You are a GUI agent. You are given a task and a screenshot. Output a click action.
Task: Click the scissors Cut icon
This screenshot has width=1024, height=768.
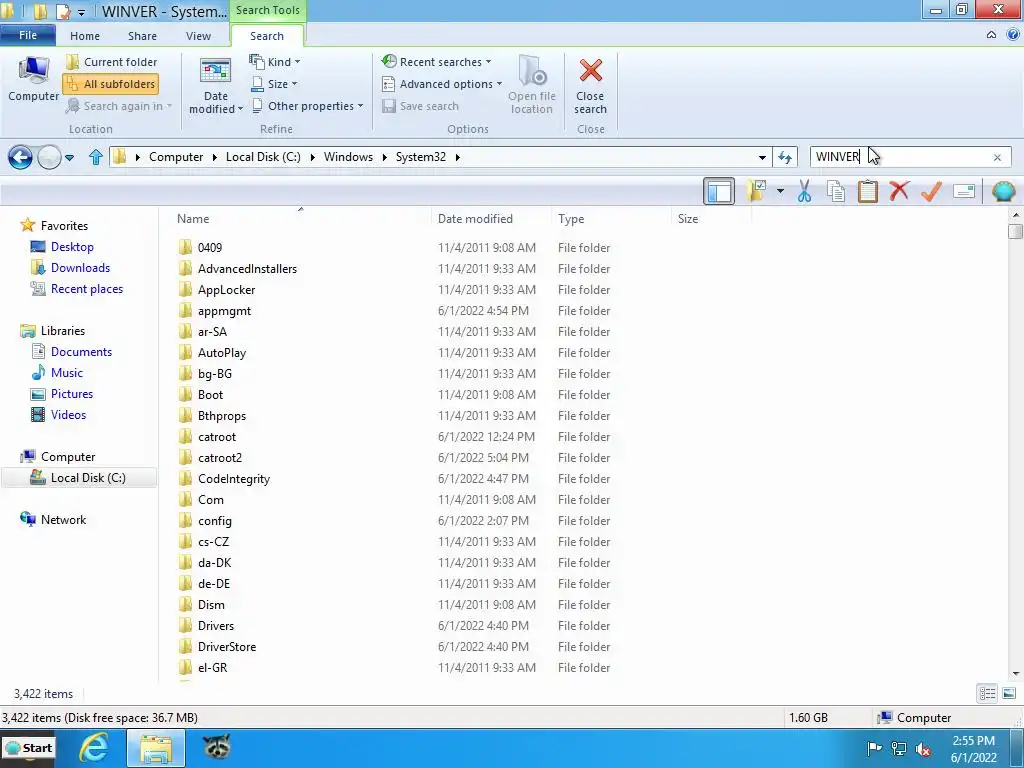(804, 191)
